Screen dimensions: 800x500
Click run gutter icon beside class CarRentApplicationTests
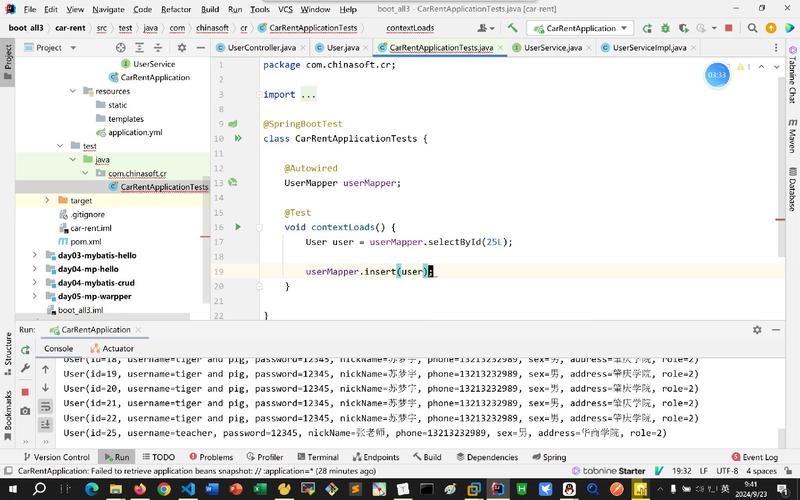pyautogui.click(x=238, y=138)
